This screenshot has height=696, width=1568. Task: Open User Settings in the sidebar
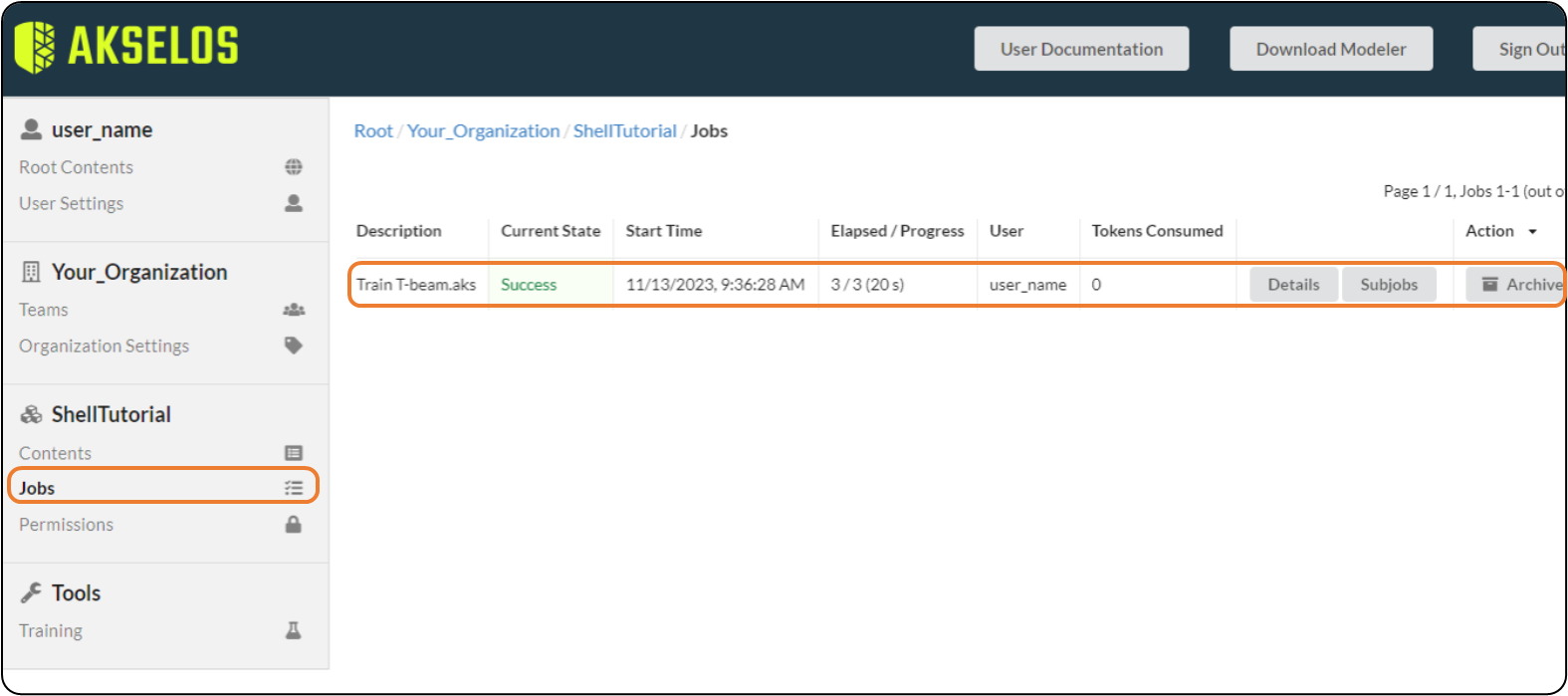point(72,203)
